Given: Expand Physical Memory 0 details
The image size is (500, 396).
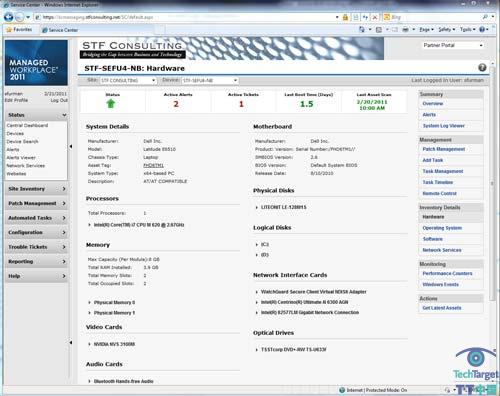Looking at the screenshot, I should [x=89, y=302].
